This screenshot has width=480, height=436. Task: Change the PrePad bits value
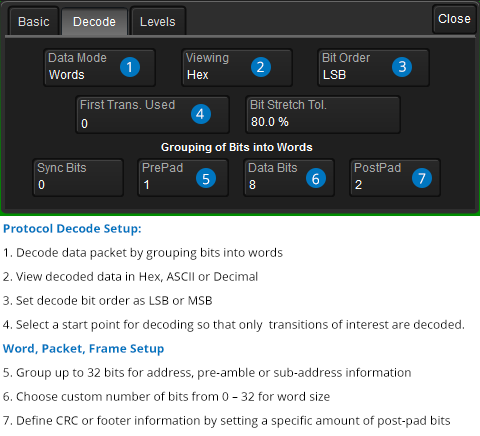[183, 178]
